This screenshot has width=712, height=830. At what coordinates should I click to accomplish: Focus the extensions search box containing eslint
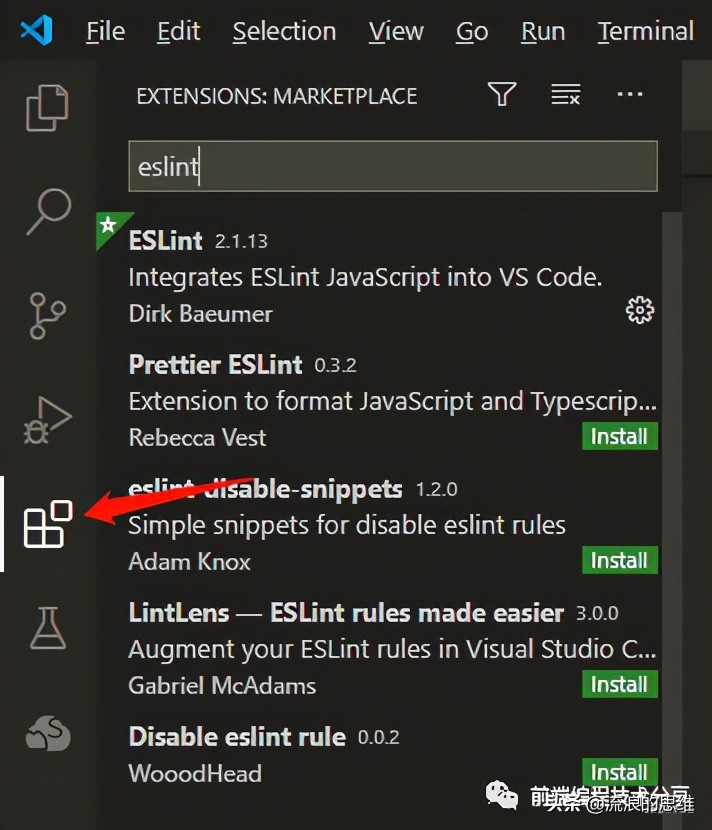[393, 166]
